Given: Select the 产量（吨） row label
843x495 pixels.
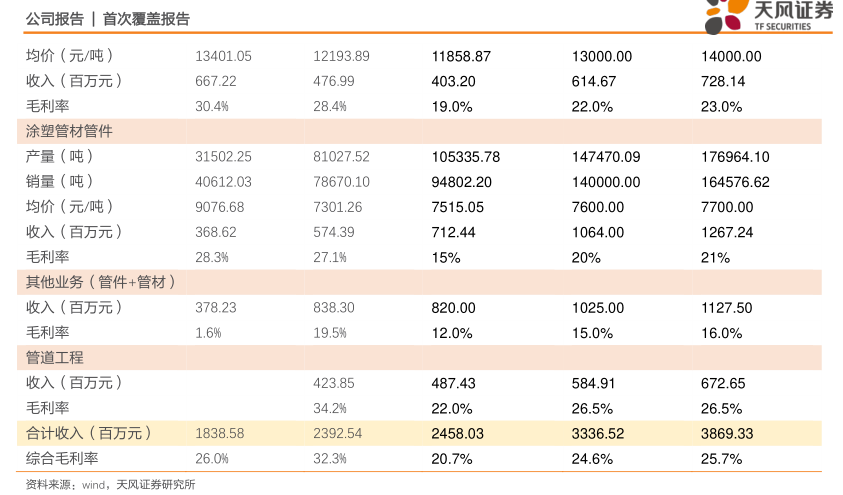Looking at the screenshot, I should coord(59,157).
